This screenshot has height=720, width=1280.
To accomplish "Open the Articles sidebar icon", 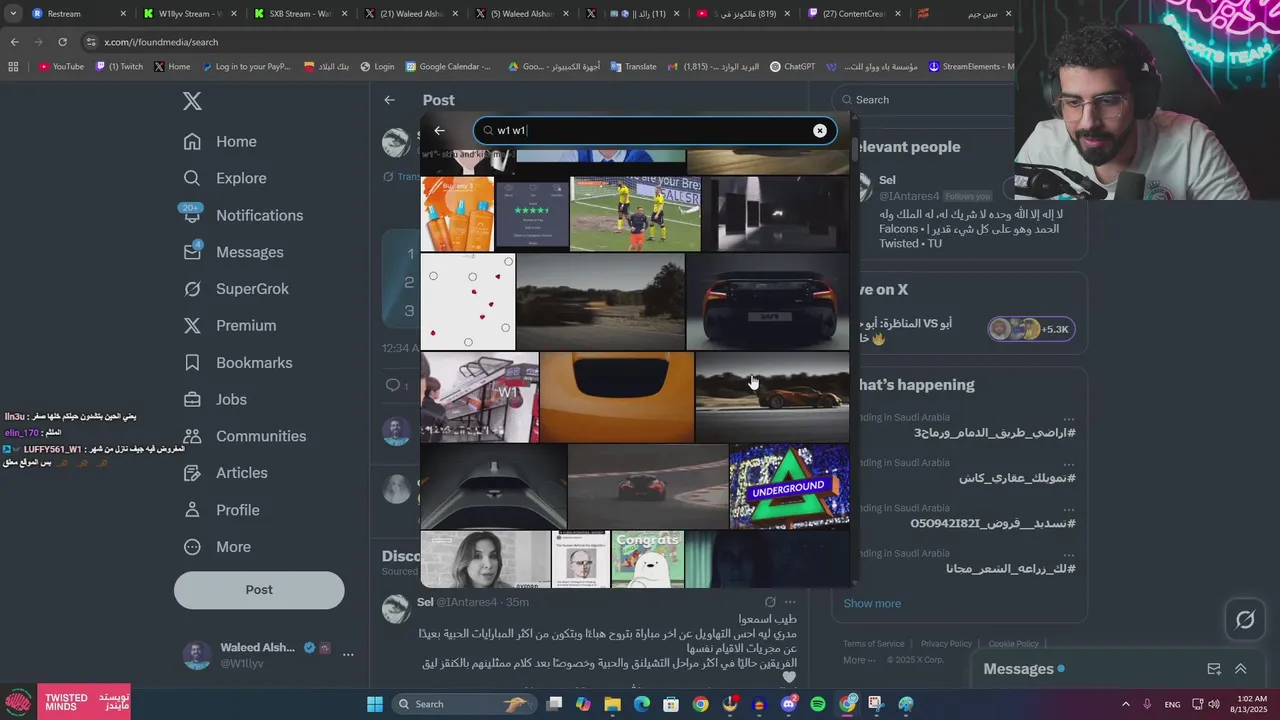I will (x=193, y=473).
